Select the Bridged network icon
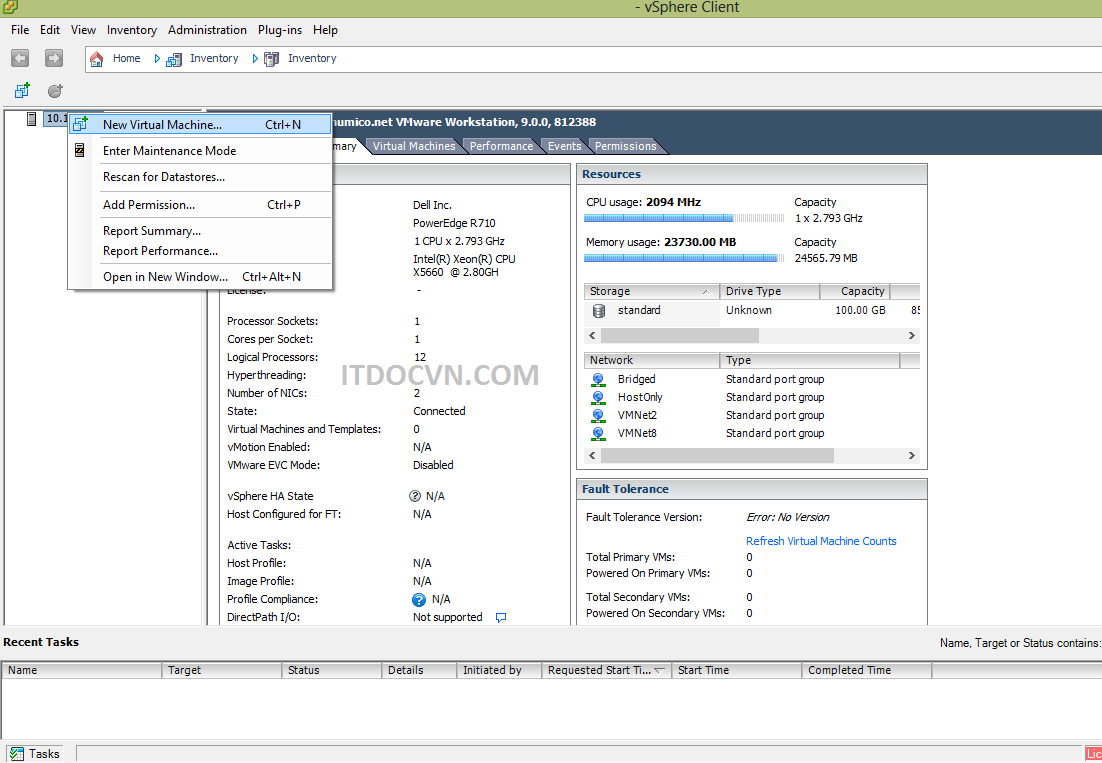 [x=598, y=380]
